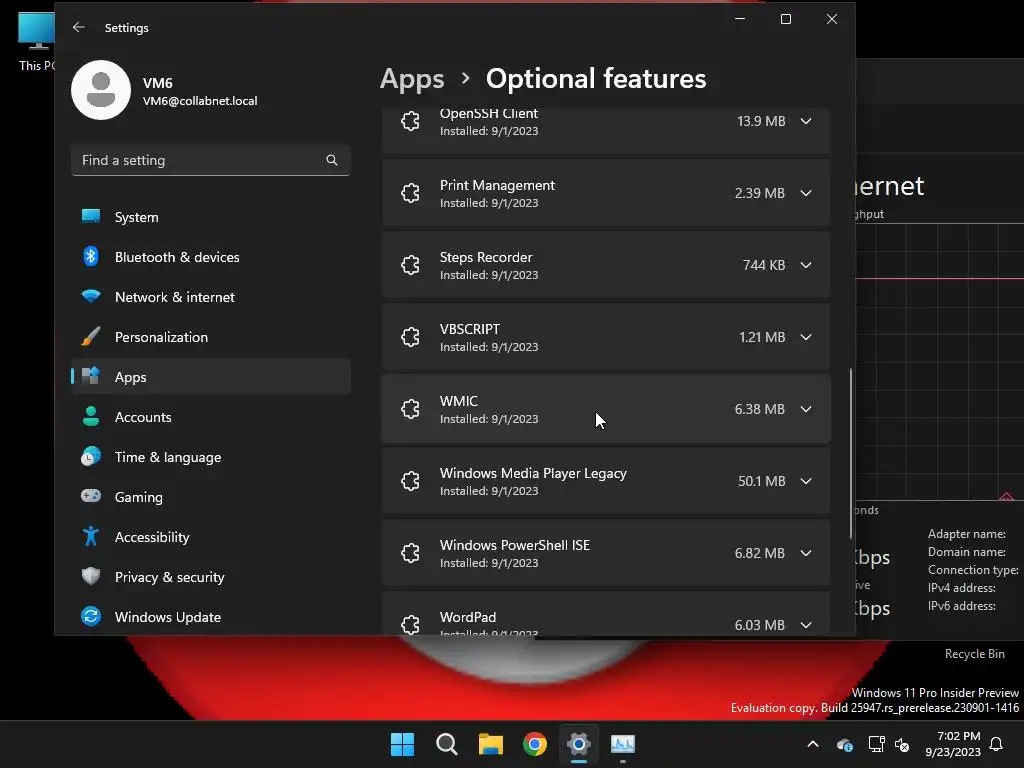Launch Google Chrome from the taskbar
The height and width of the screenshot is (768, 1024).
click(535, 744)
